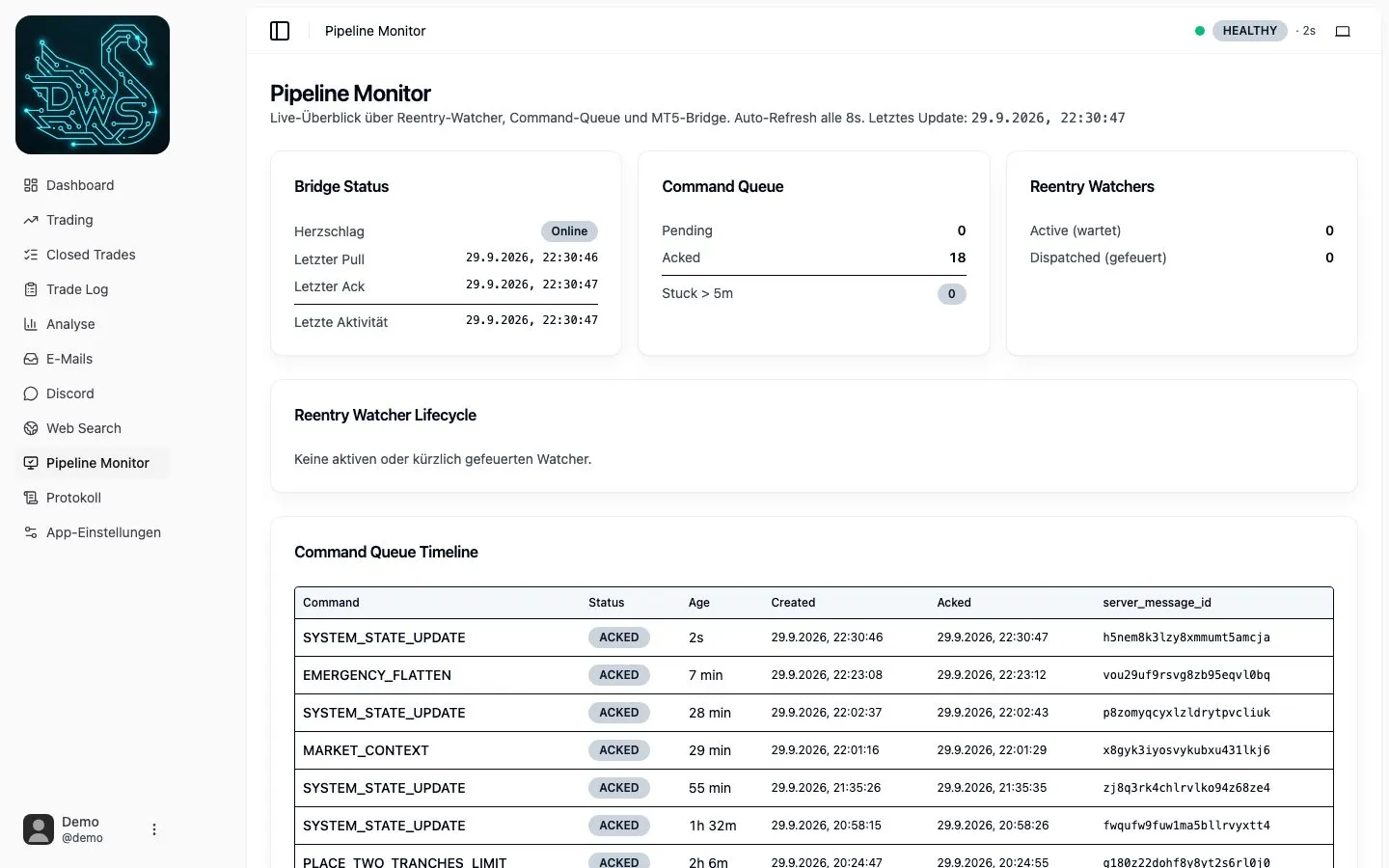Click the 55 min age cell

pyautogui.click(x=710, y=788)
